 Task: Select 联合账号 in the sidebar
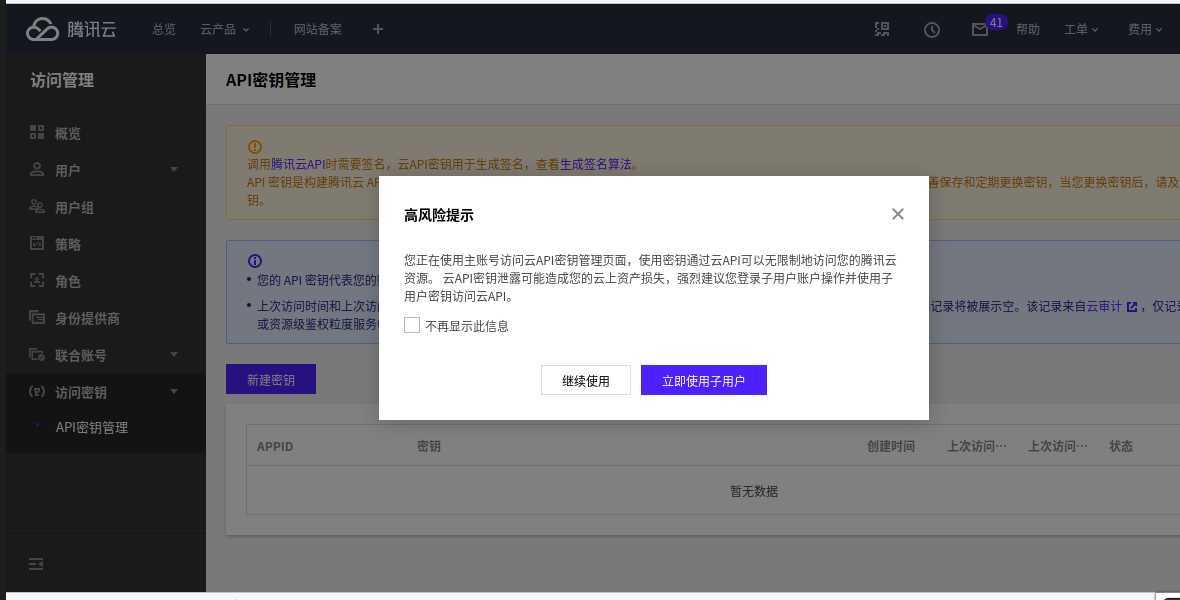click(x=81, y=355)
